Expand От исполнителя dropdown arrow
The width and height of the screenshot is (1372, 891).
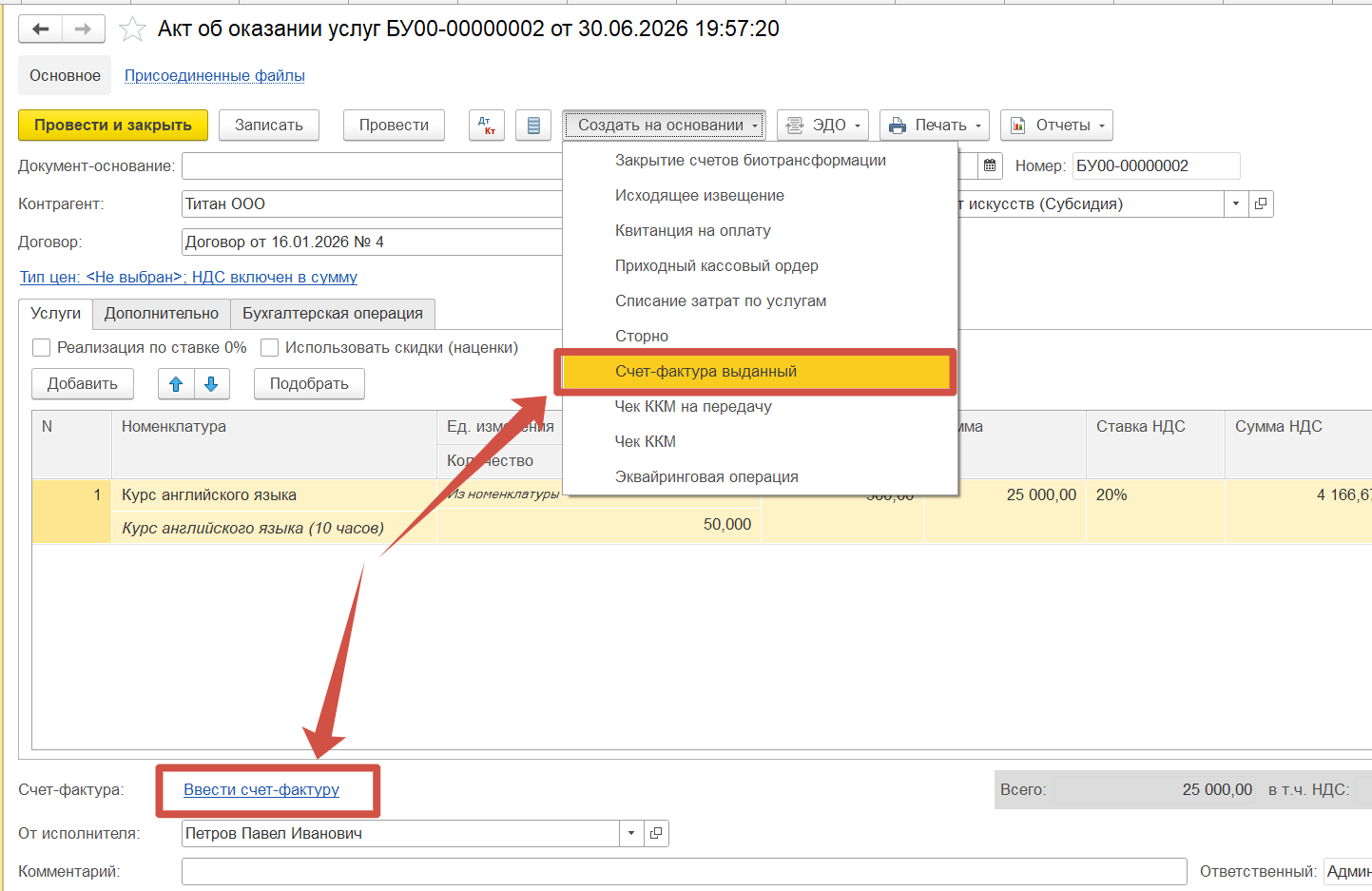point(631,833)
